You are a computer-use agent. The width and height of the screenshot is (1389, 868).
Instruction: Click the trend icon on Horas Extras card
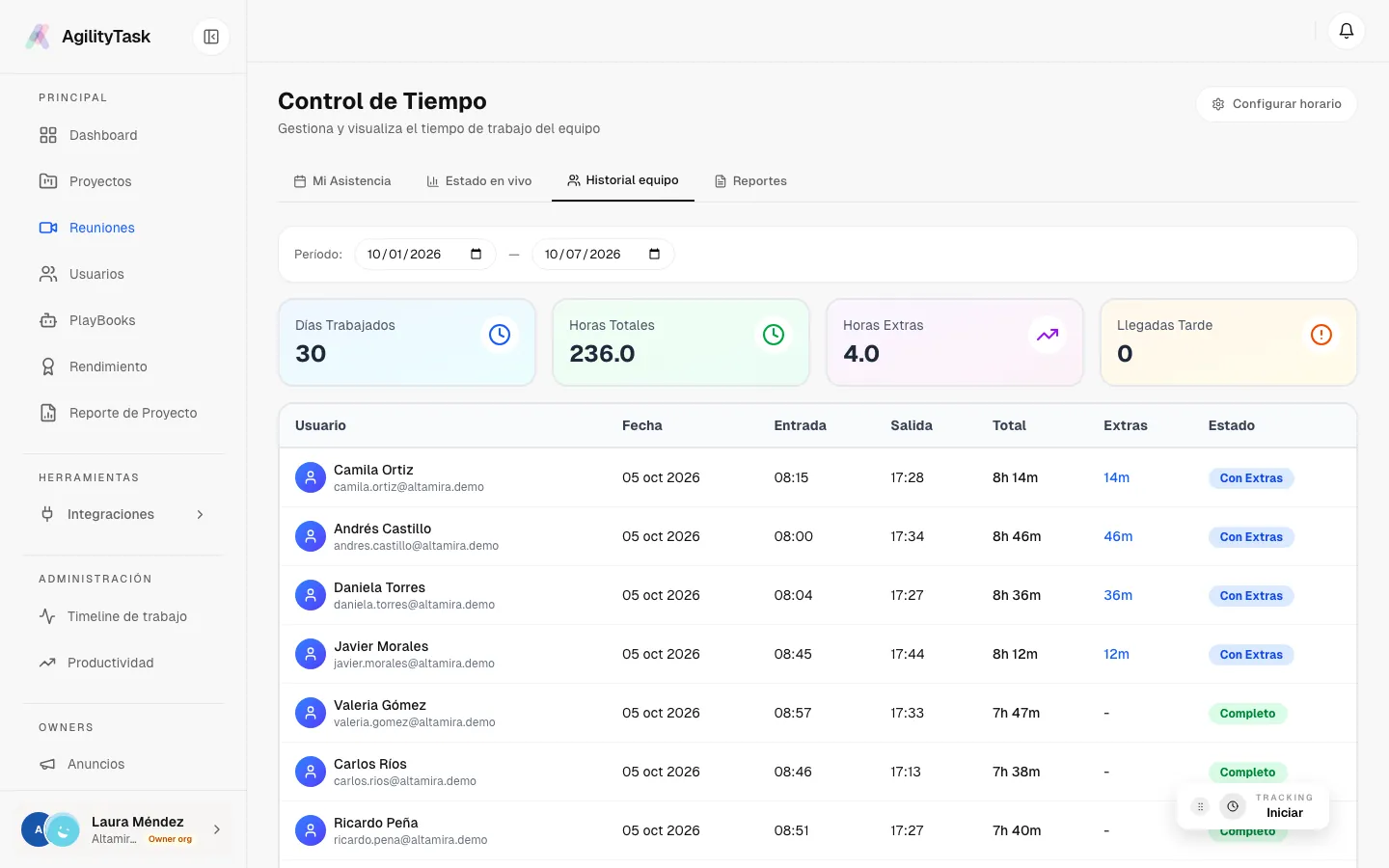click(x=1048, y=335)
